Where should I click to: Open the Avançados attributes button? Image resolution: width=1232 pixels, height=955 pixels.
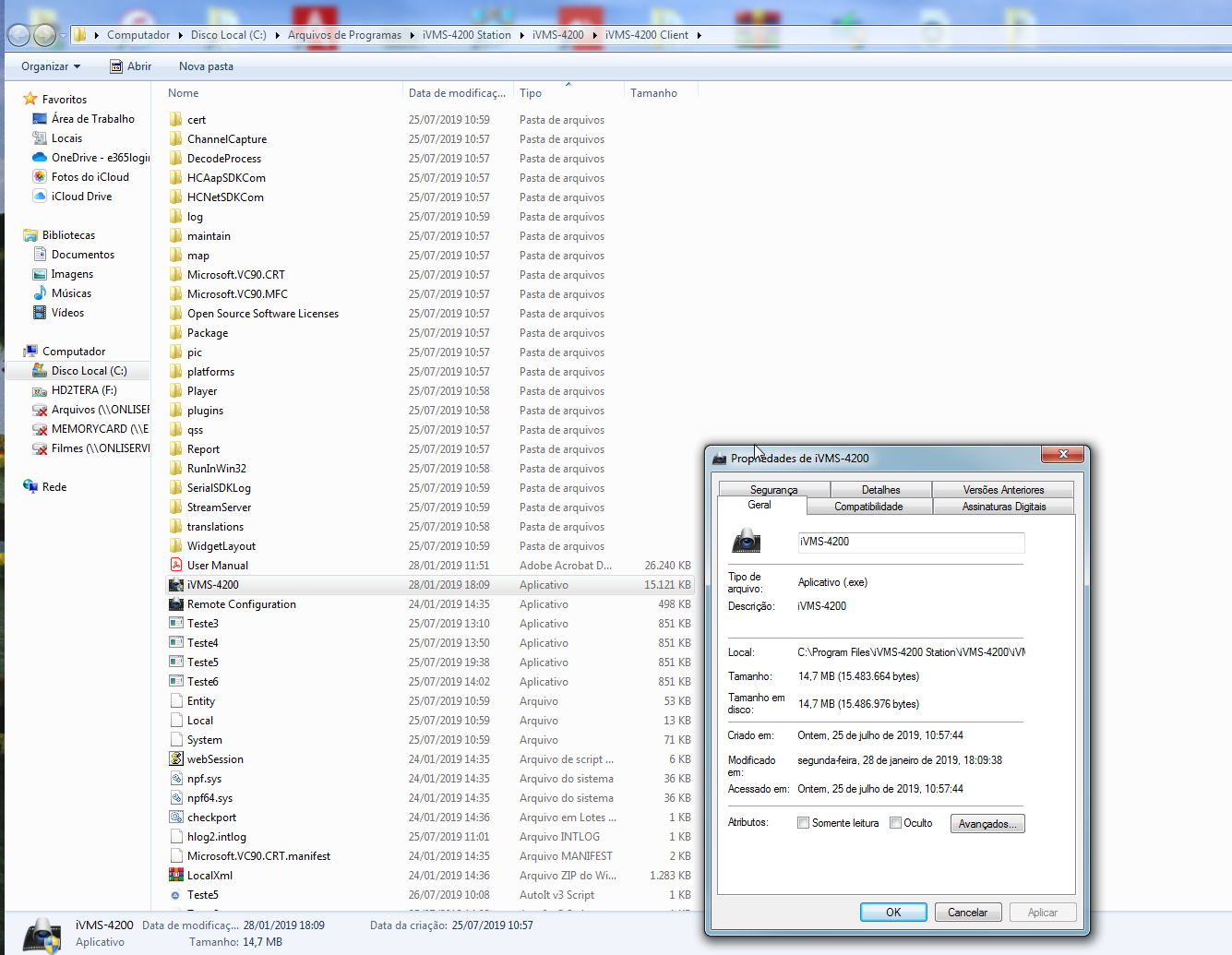click(x=987, y=824)
